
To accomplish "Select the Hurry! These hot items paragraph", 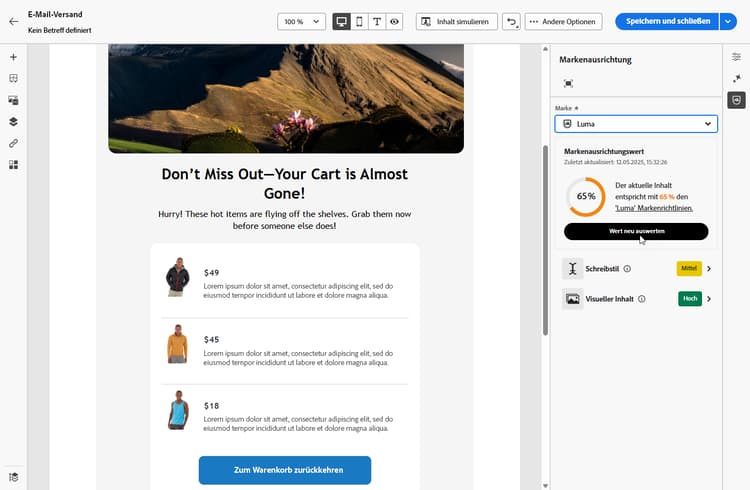I will coord(285,220).
